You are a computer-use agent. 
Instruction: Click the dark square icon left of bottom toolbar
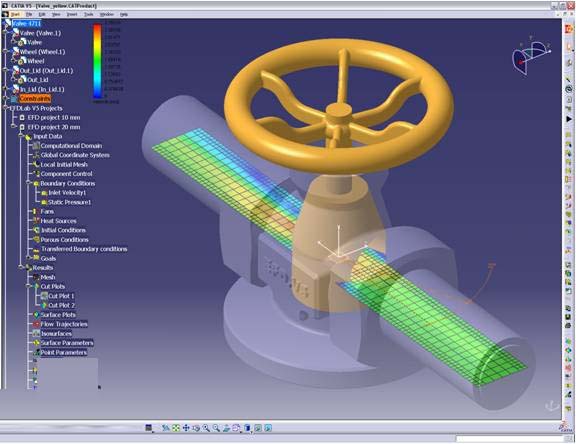click(148, 427)
